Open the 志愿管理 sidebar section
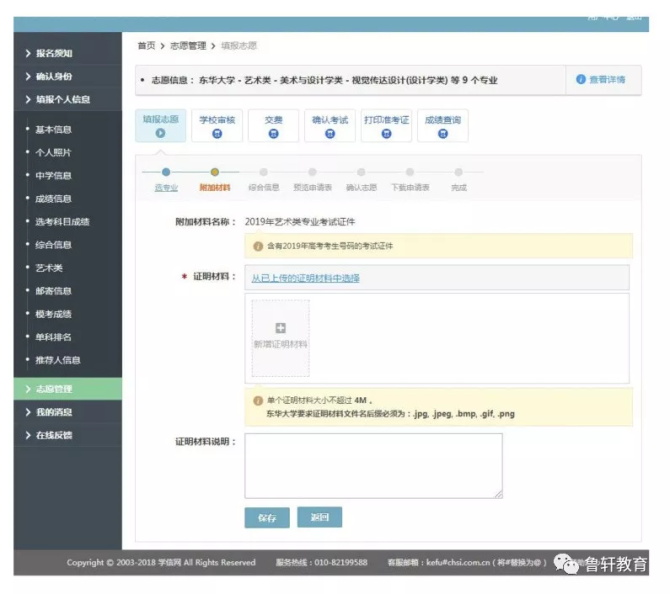This screenshot has width=670, height=594. tap(68, 389)
